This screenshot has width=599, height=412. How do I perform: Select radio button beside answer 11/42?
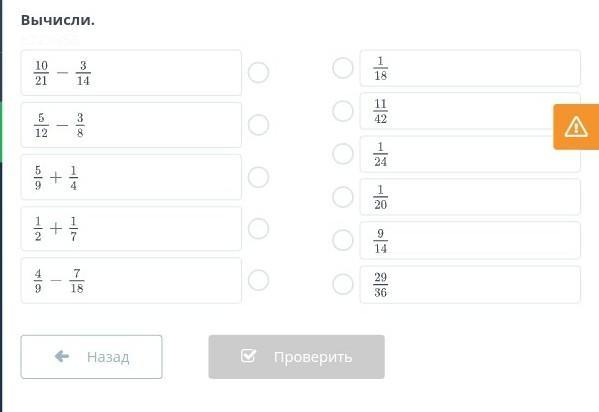point(343,111)
